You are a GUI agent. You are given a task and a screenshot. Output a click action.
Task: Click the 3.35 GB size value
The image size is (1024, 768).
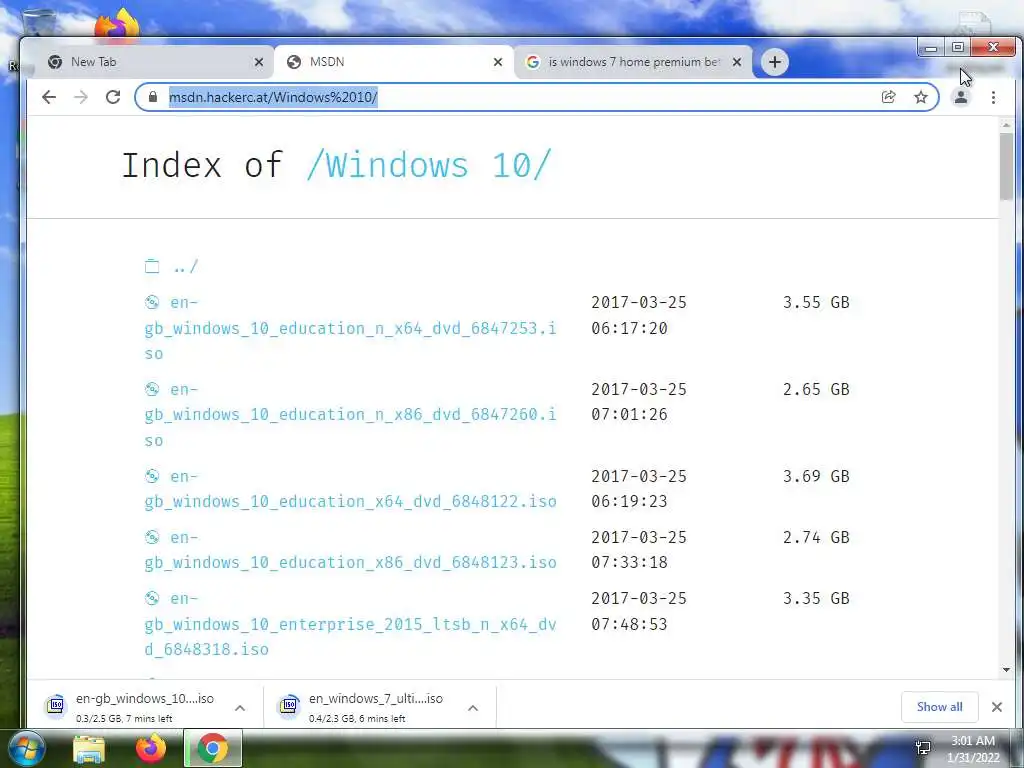(816, 598)
